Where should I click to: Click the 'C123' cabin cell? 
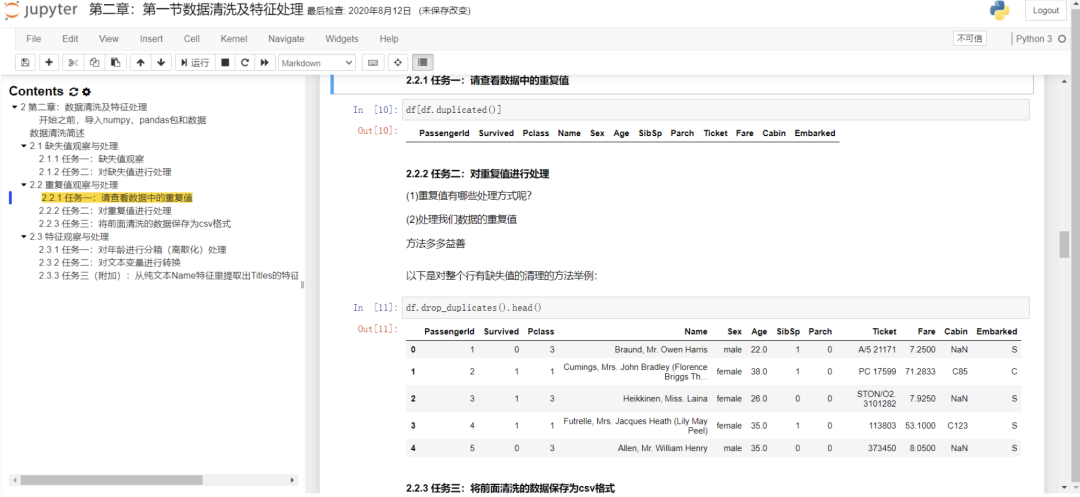click(957, 426)
